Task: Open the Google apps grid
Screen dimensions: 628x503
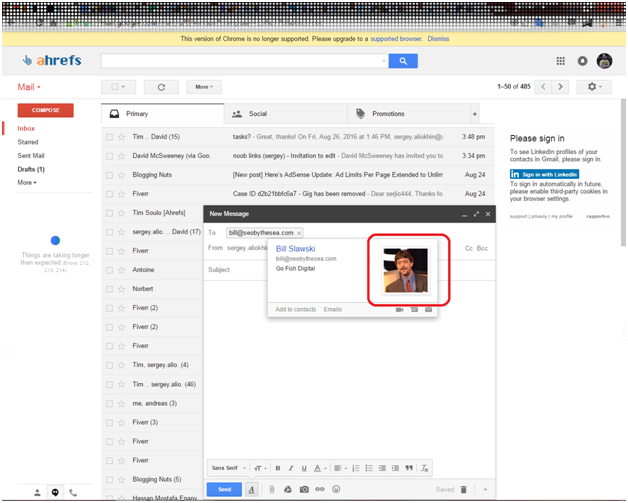Action: point(560,61)
